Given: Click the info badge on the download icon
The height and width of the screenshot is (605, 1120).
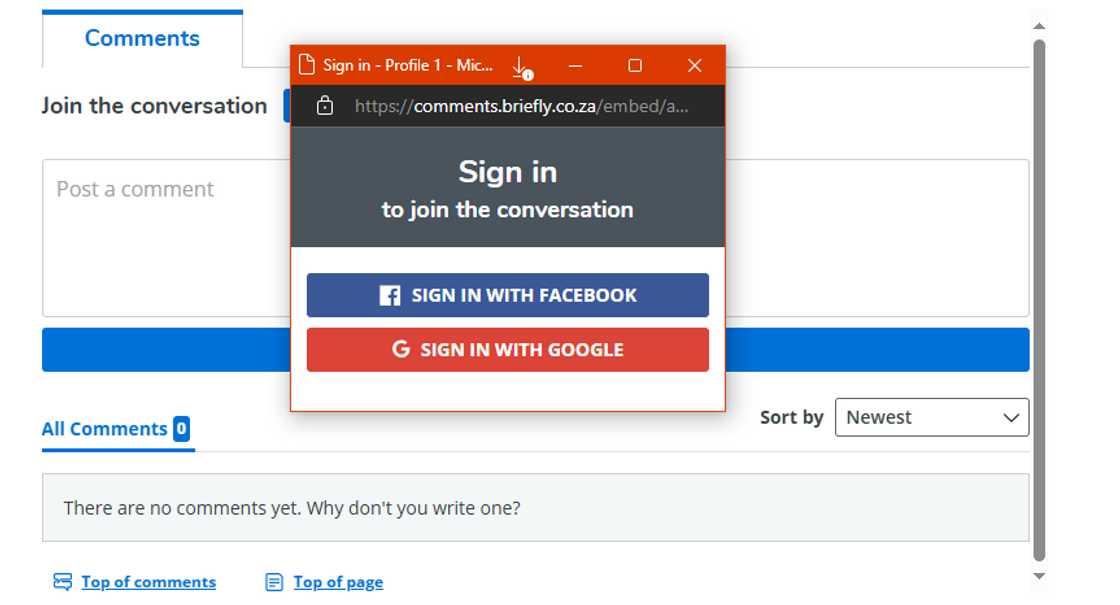Looking at the screenshot, I should click(528, 74).
